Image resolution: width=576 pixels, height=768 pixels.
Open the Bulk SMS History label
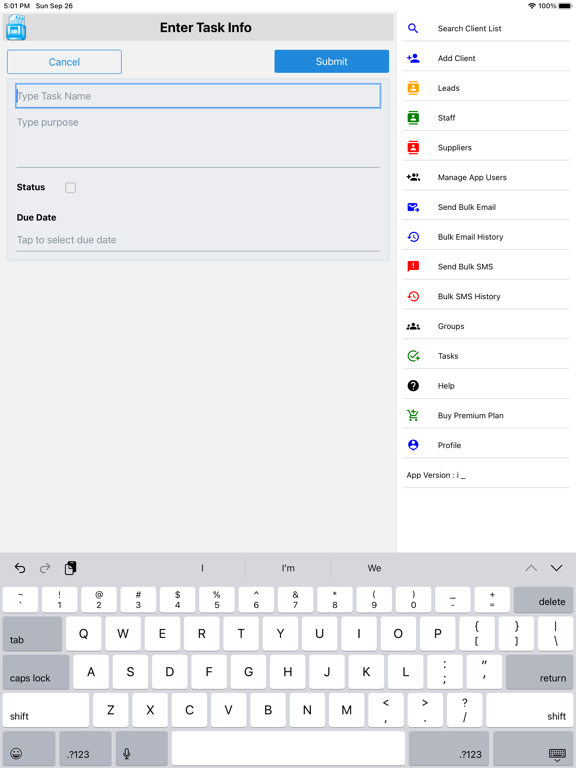click(x=469, y=296)
